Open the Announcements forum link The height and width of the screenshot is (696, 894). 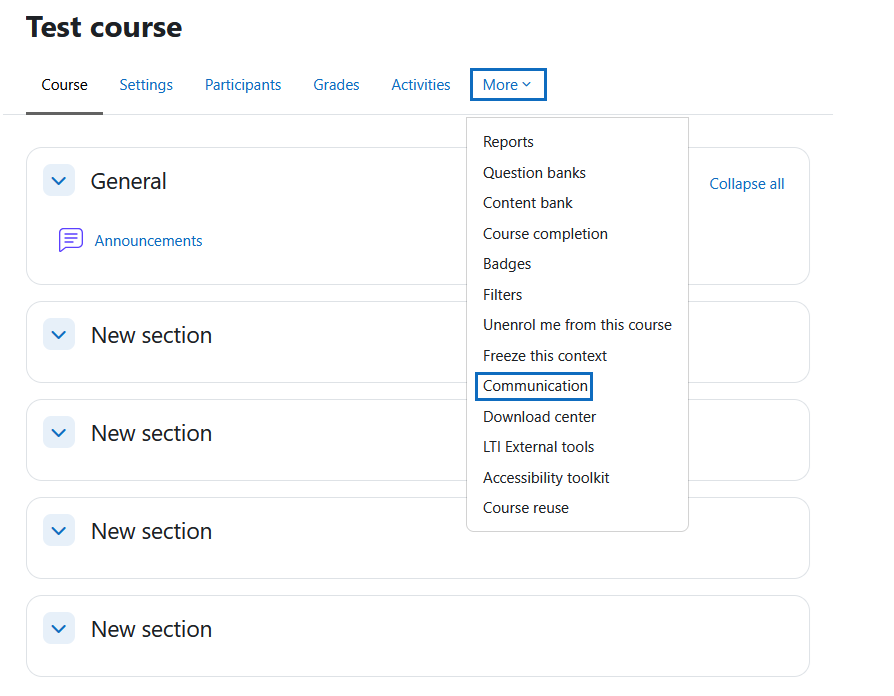(148, 241)
